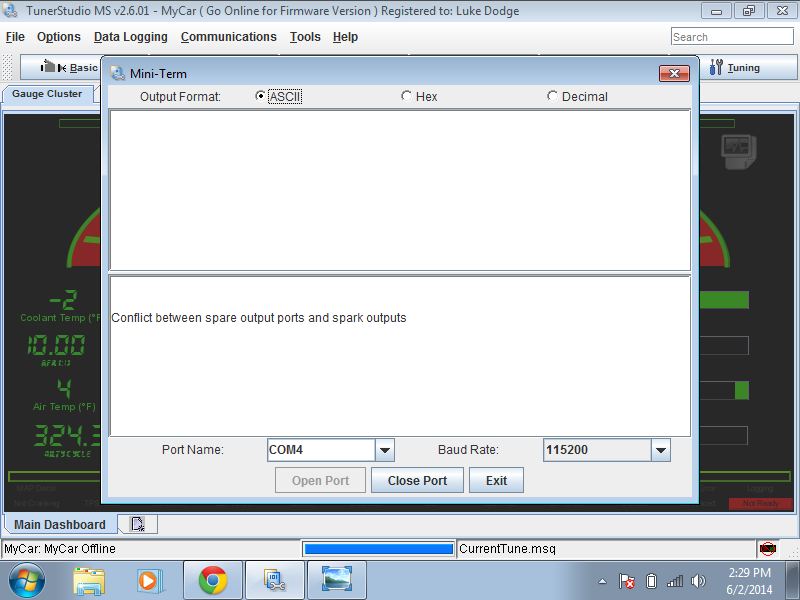Click the new dashboard tab icon
Screen dimensions: 800x600
[x=137, y=524]
